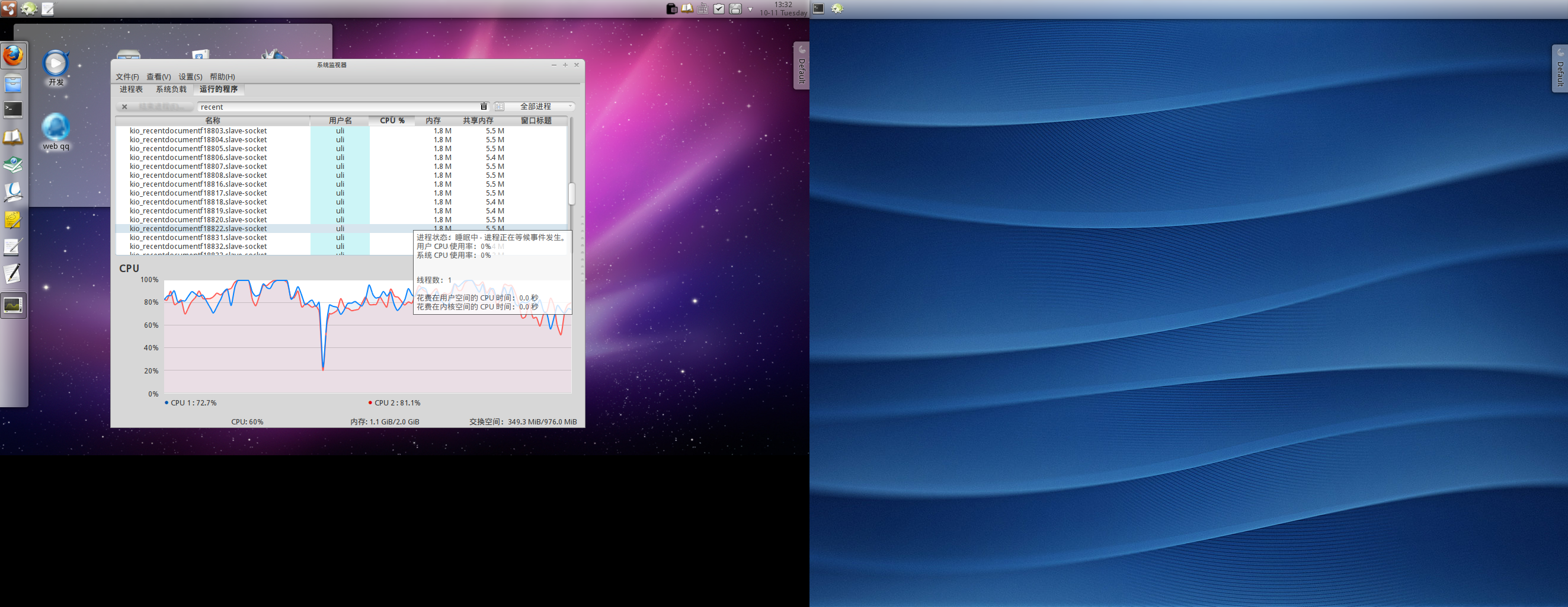Select row kio_recentdocumentf18817.slave-socket
Image resolution: width=1568 pixels, height=607 pixels.
click(x=341, y=193)
